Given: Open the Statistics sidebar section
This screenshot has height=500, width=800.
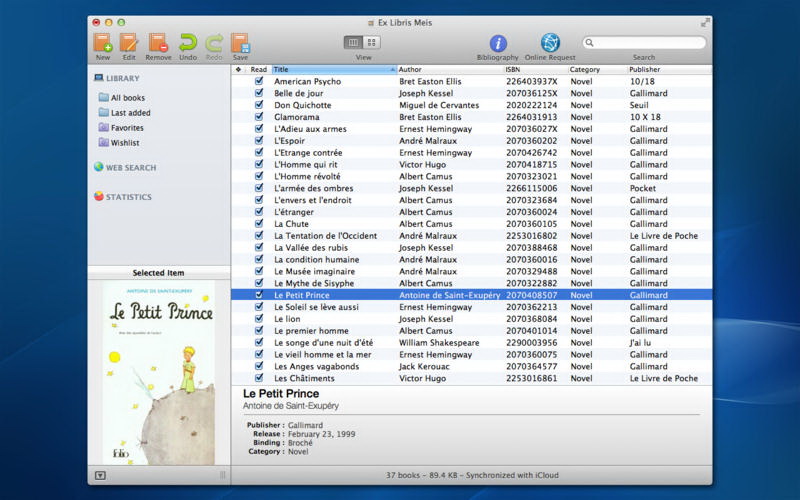Looking at the screenshot, I should [x=128, y=197].
